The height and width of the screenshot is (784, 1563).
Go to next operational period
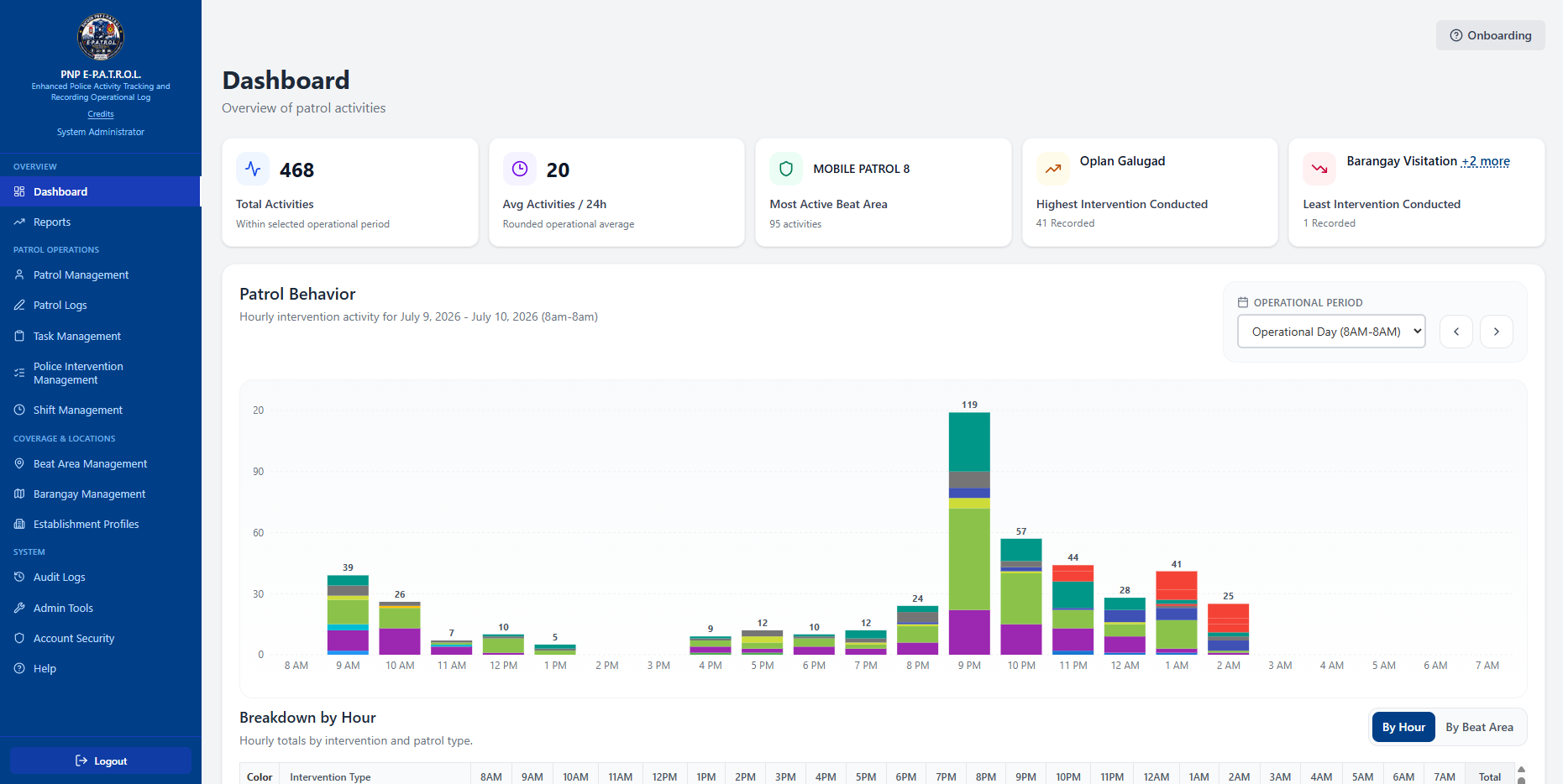(x=1497, y=332)
